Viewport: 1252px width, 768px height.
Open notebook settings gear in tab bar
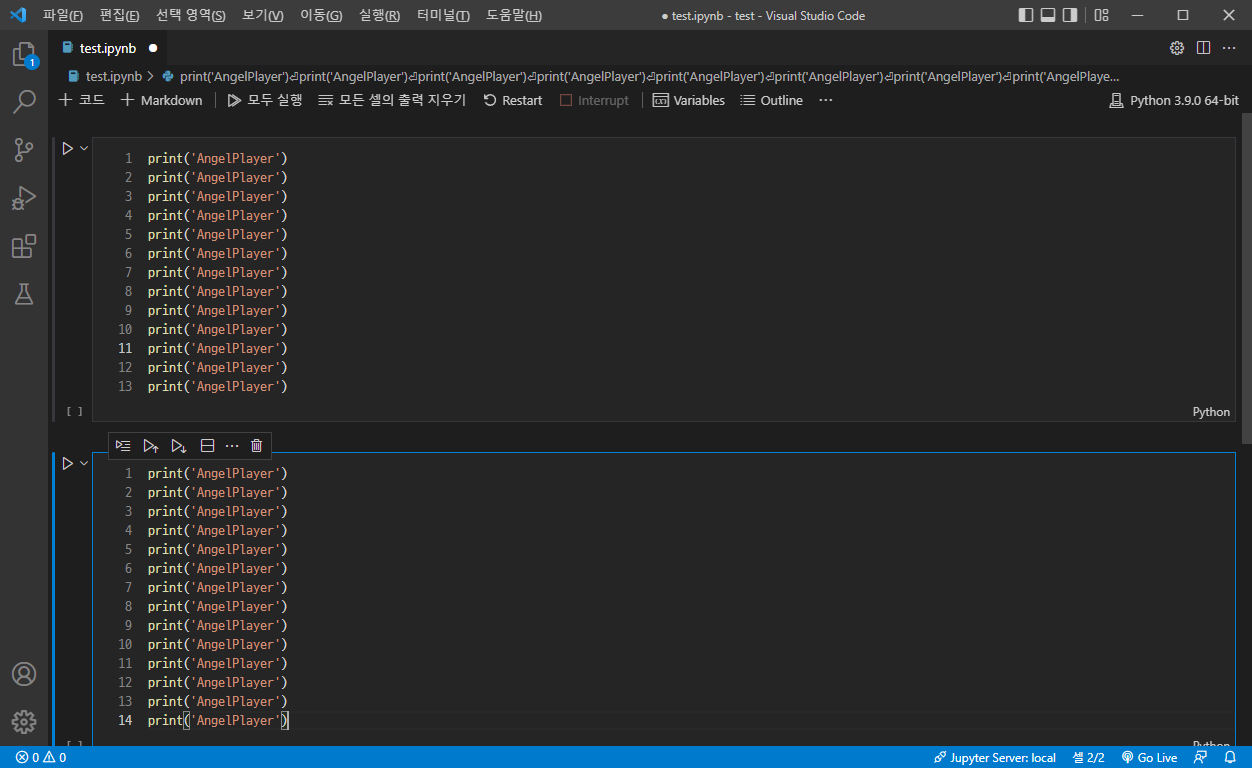pos(1177,48)
